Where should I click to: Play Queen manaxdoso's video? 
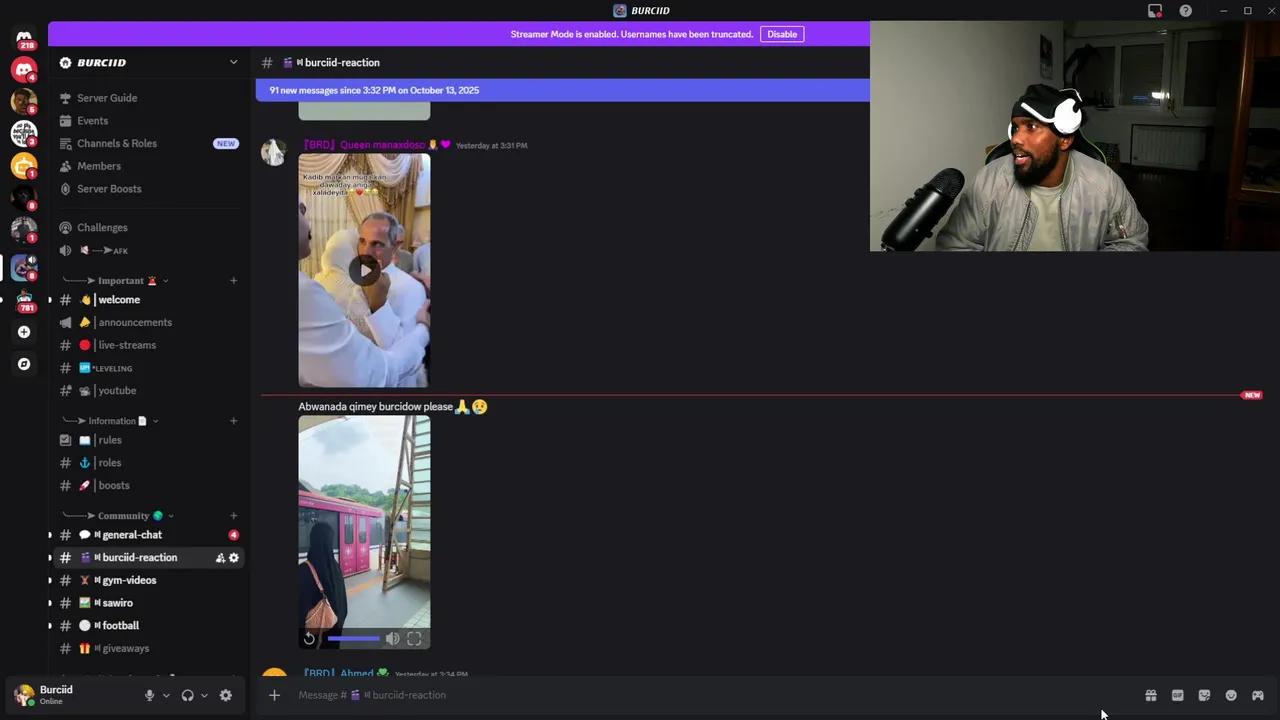coord(365,270)
